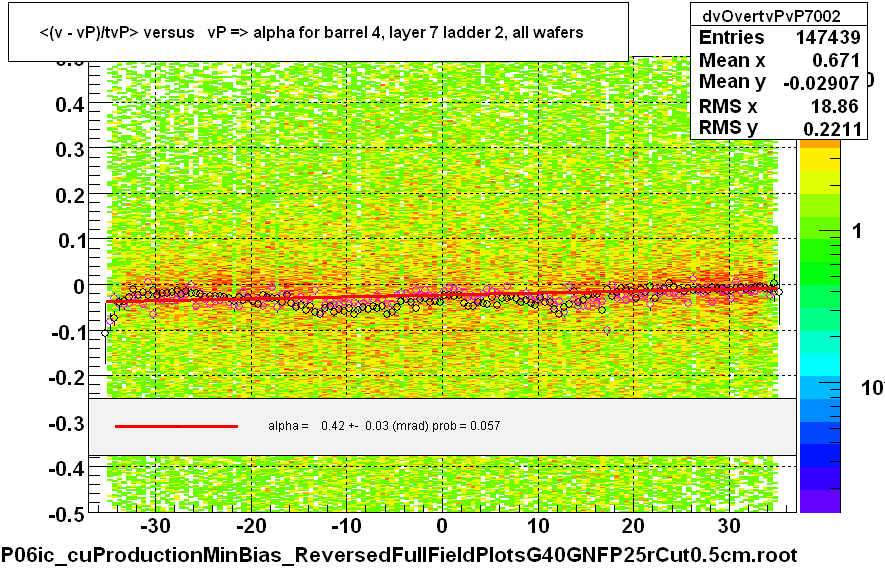Image resolution: width=885 pixels, height=569 pixels.
Task: Click the x-axis label 0
Action: tap(442, 526)
